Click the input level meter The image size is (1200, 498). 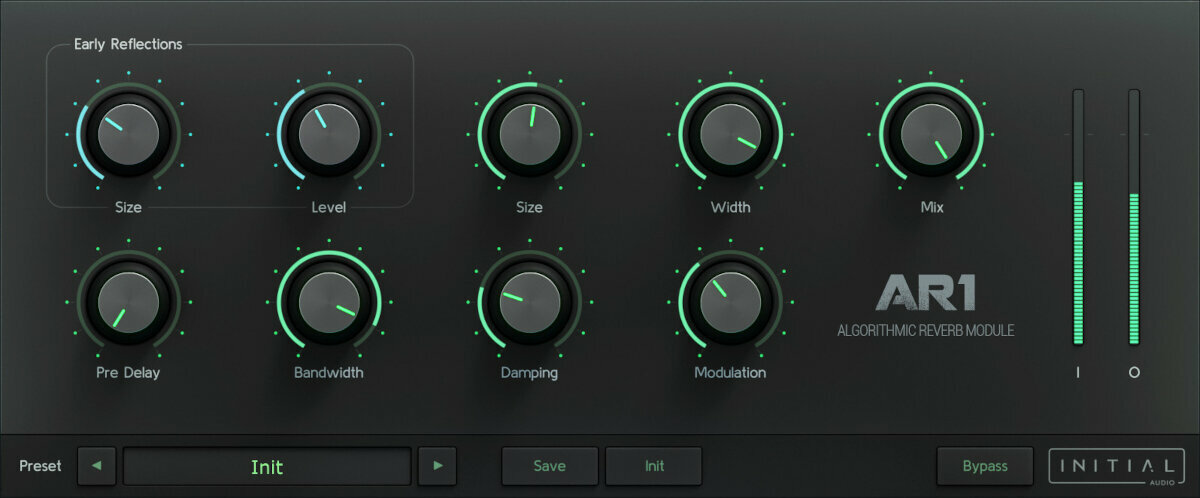[x=1078, y=217]
